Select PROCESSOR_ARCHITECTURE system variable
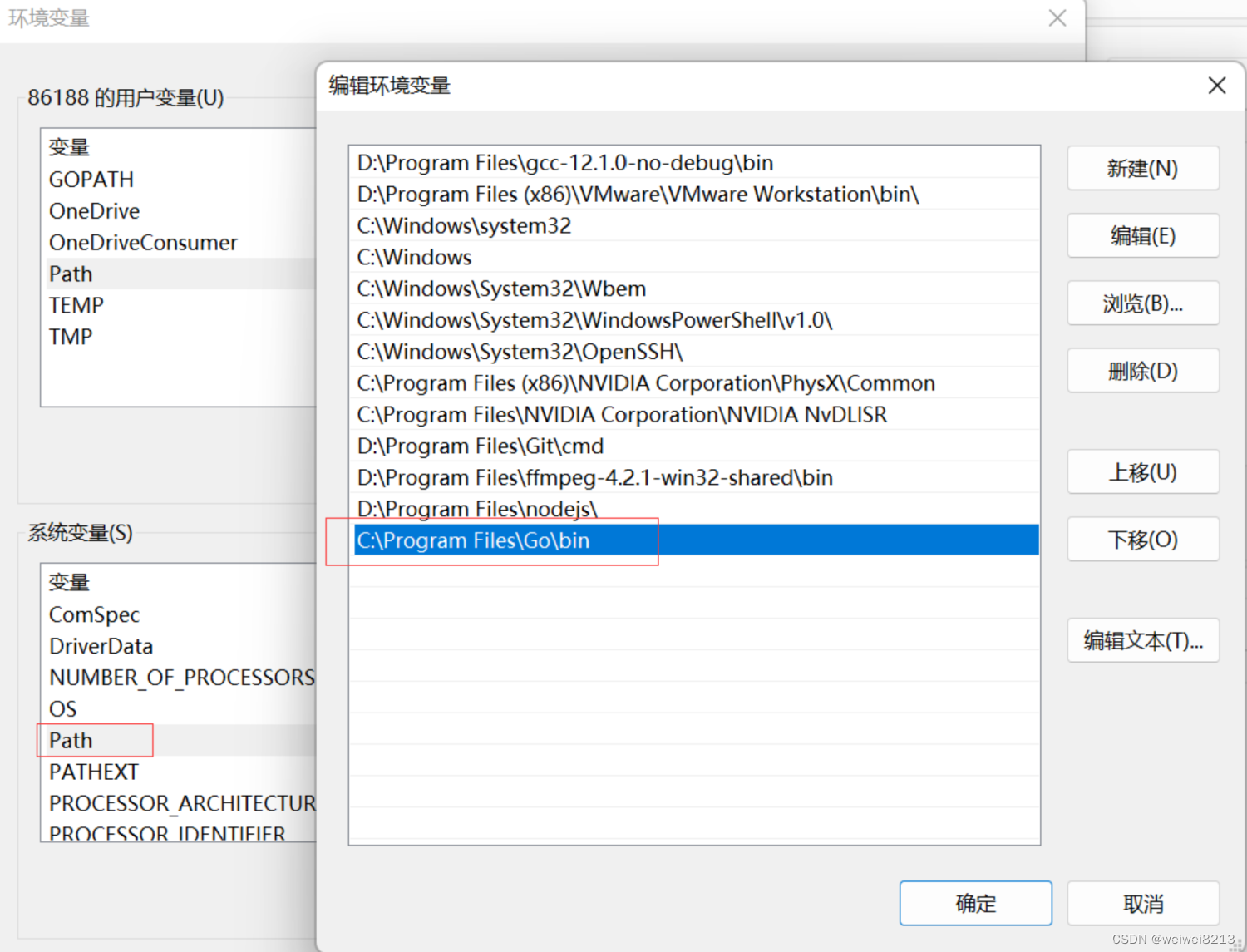This screenshot has width=1247, height=952. [x=179, y=804]
